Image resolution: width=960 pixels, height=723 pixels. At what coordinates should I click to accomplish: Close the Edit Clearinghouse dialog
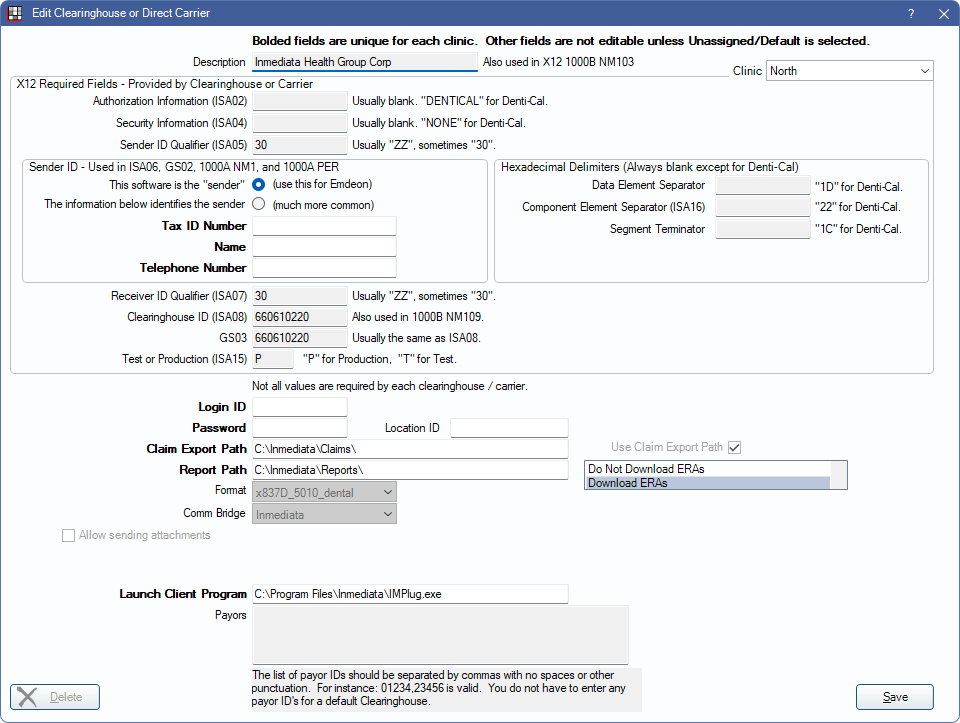point(943,14)
